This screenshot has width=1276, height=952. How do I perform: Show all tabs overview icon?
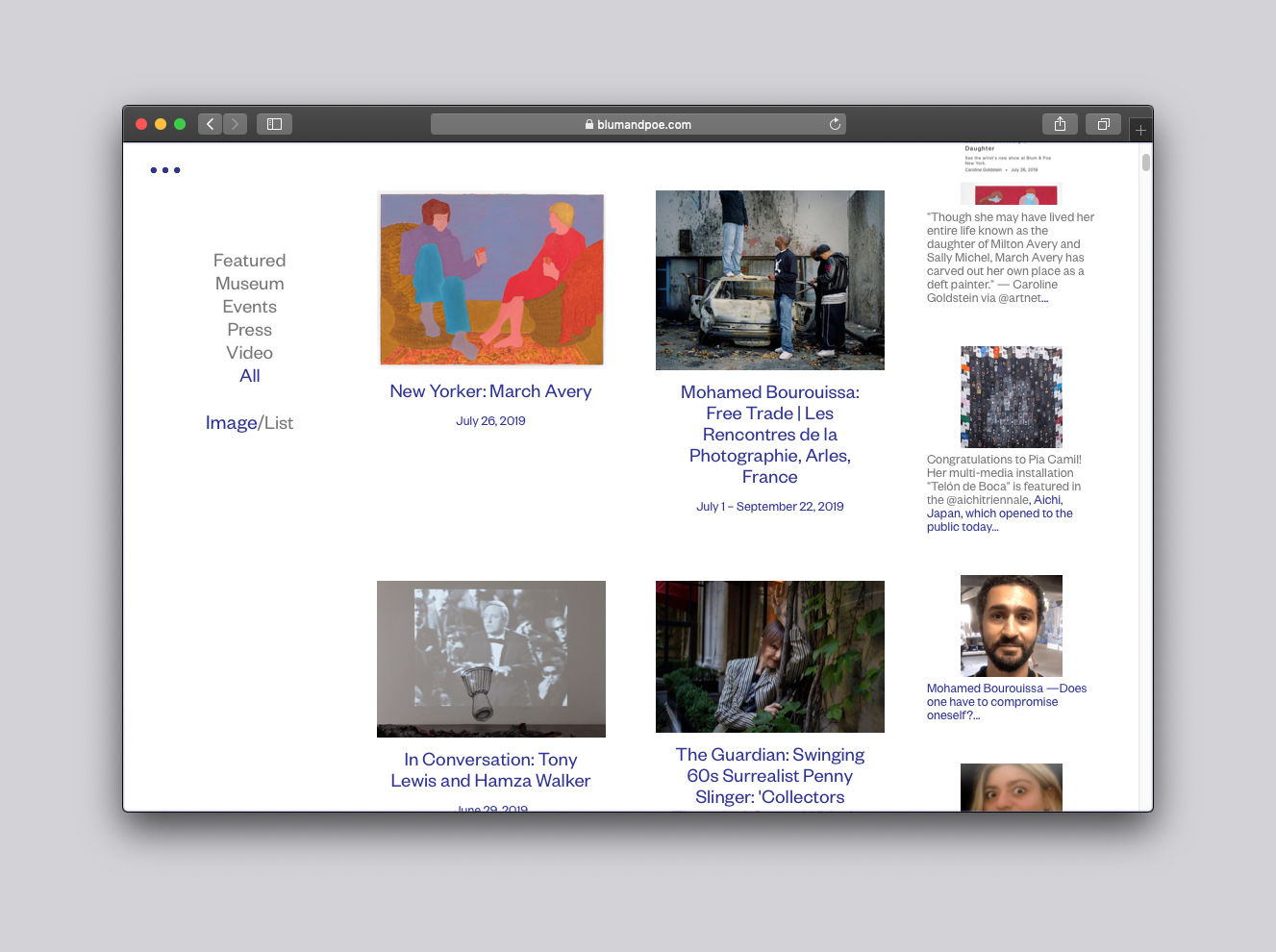coord(1103,124)
